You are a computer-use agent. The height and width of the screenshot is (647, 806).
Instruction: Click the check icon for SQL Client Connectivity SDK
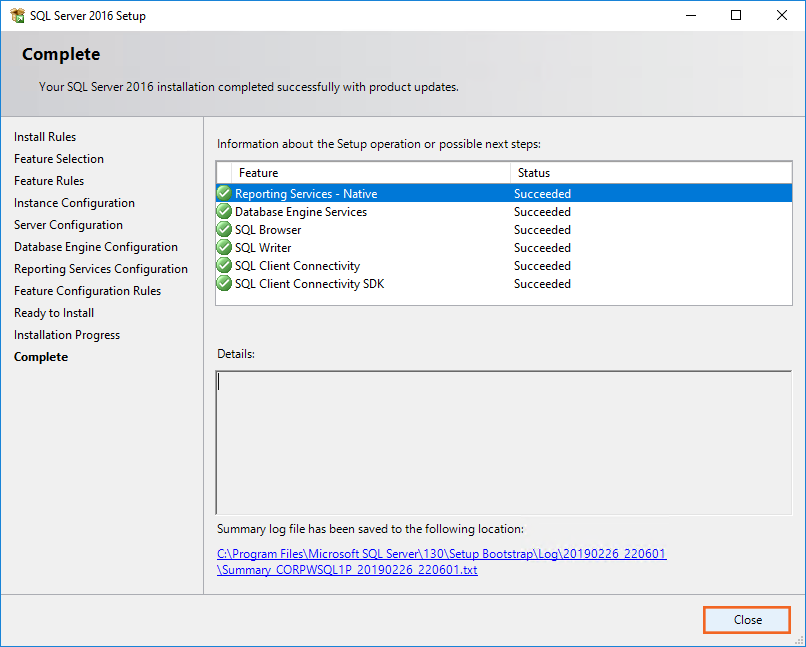[x=224, y=284]
